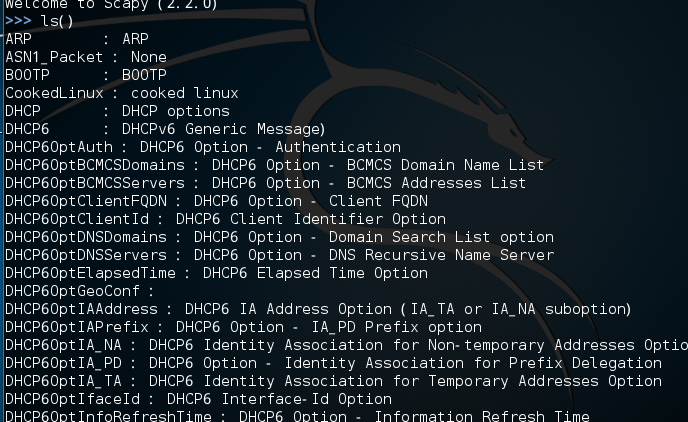
Task: Click 'IA_PD Prefix option' description
Action: tap(396, 327)
